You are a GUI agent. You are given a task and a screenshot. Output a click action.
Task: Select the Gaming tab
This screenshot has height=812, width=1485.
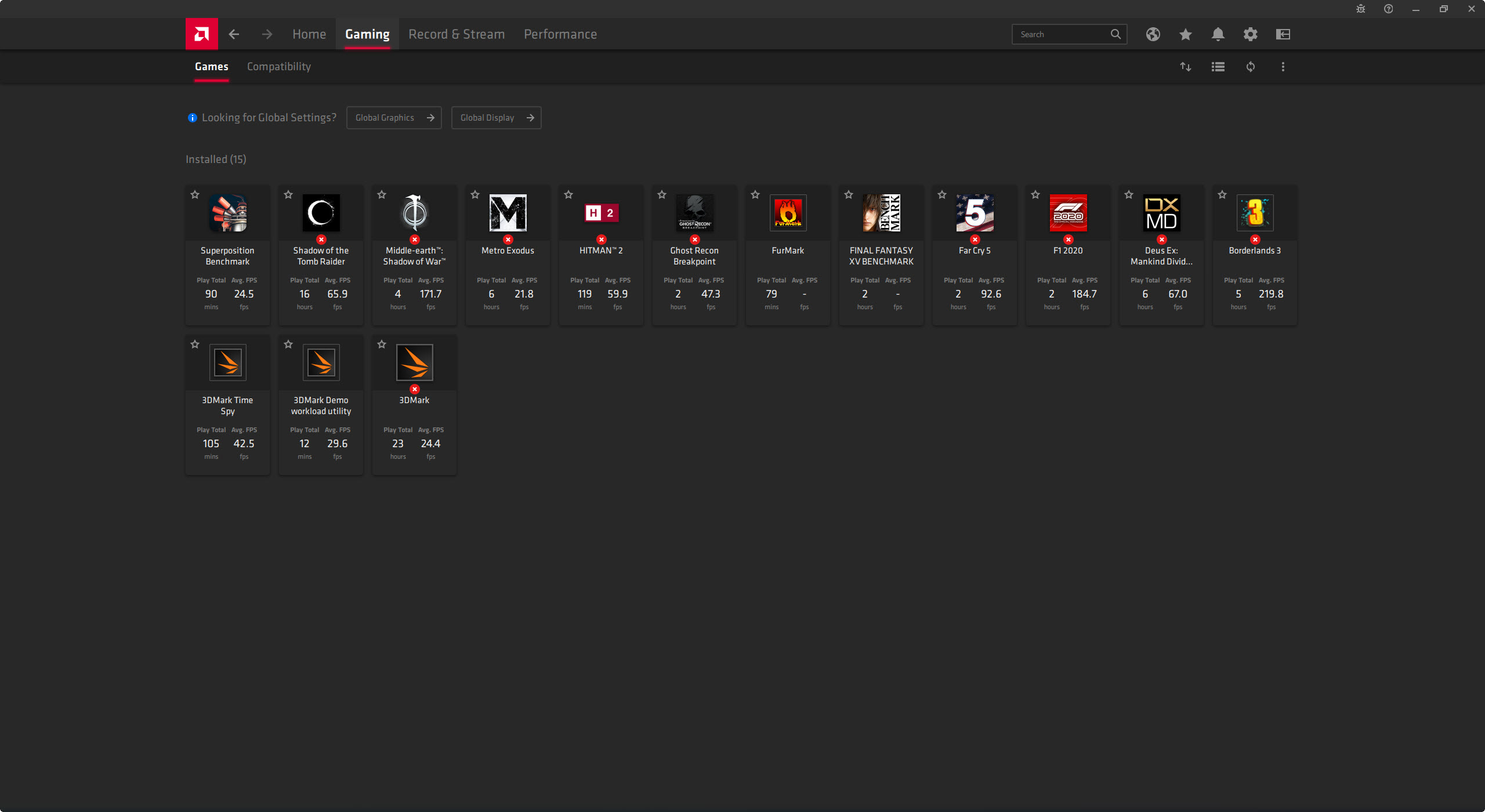[x=367, y=34]
